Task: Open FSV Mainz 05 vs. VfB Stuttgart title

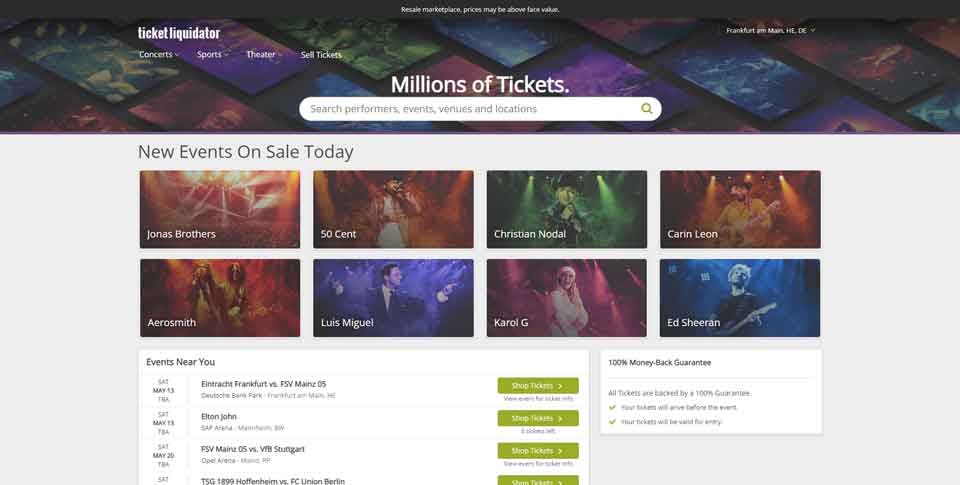Action: coord(252,449)
